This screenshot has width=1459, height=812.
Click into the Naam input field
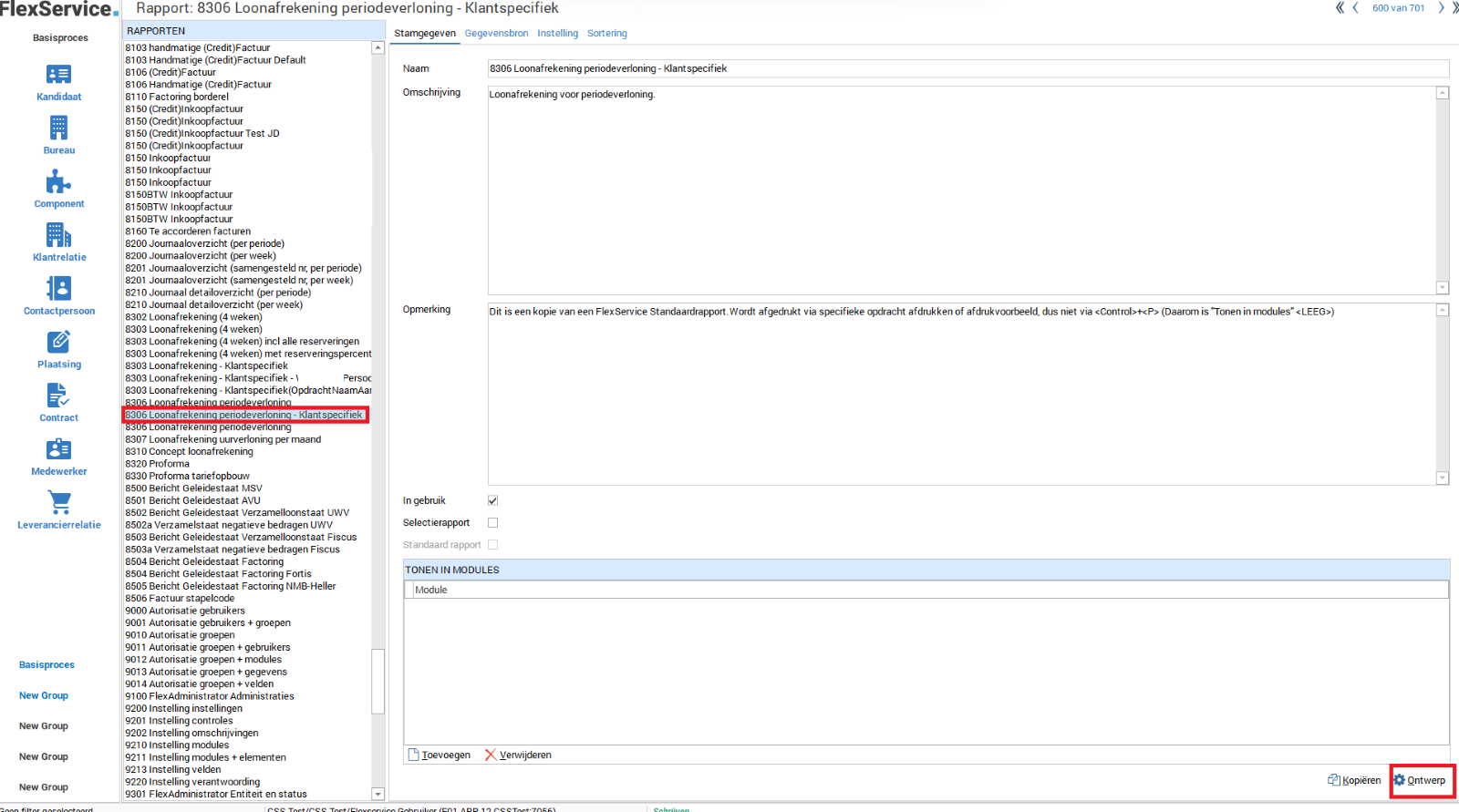[x=967, y=68]
